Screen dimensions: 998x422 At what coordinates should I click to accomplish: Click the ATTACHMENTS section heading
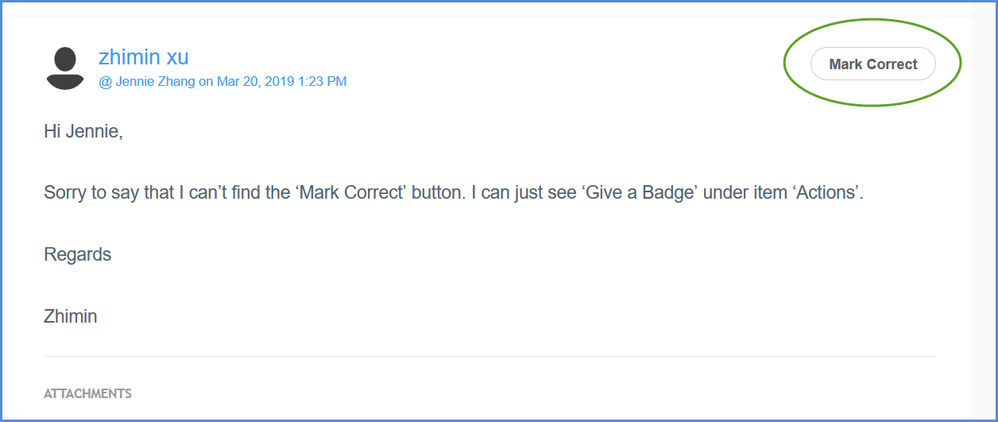coord(88,394)
